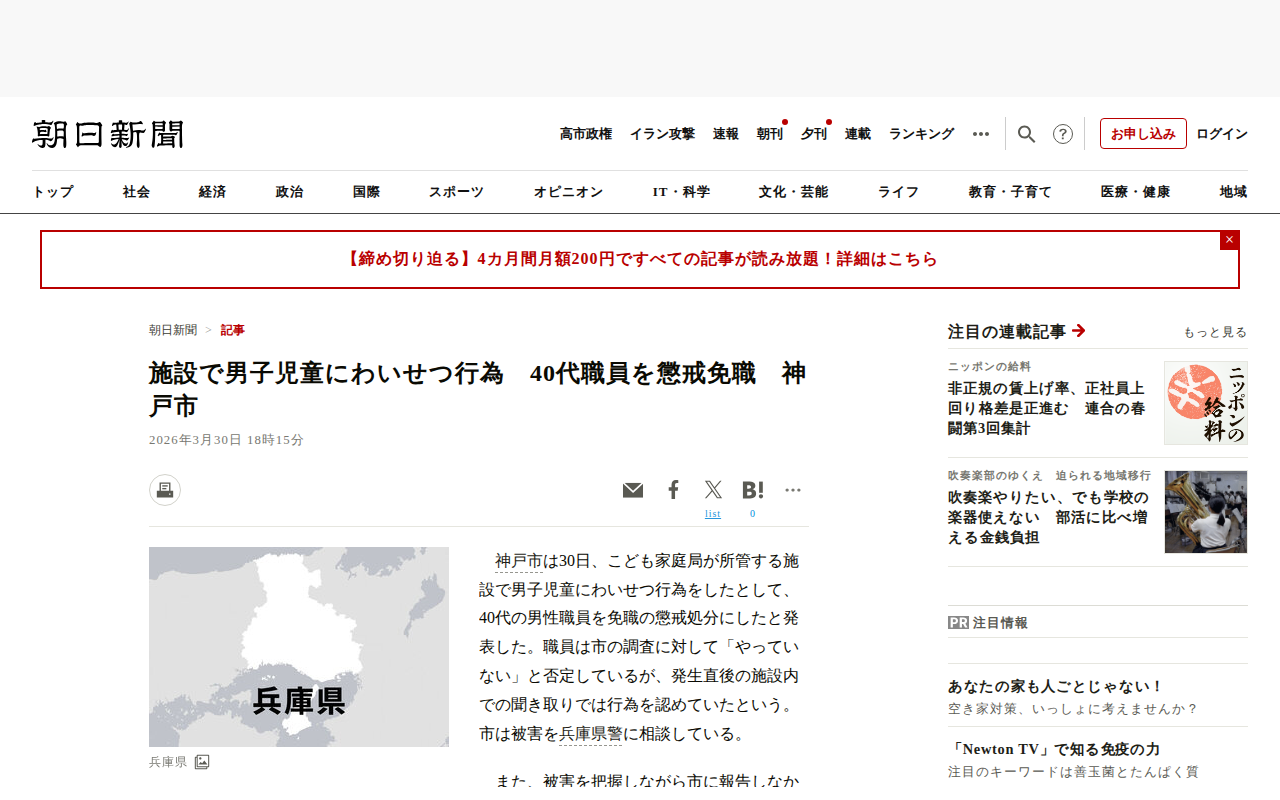Click the 注目の連載記事 heading
The height and width of the screenshot is (800, 1280).
1007,331
